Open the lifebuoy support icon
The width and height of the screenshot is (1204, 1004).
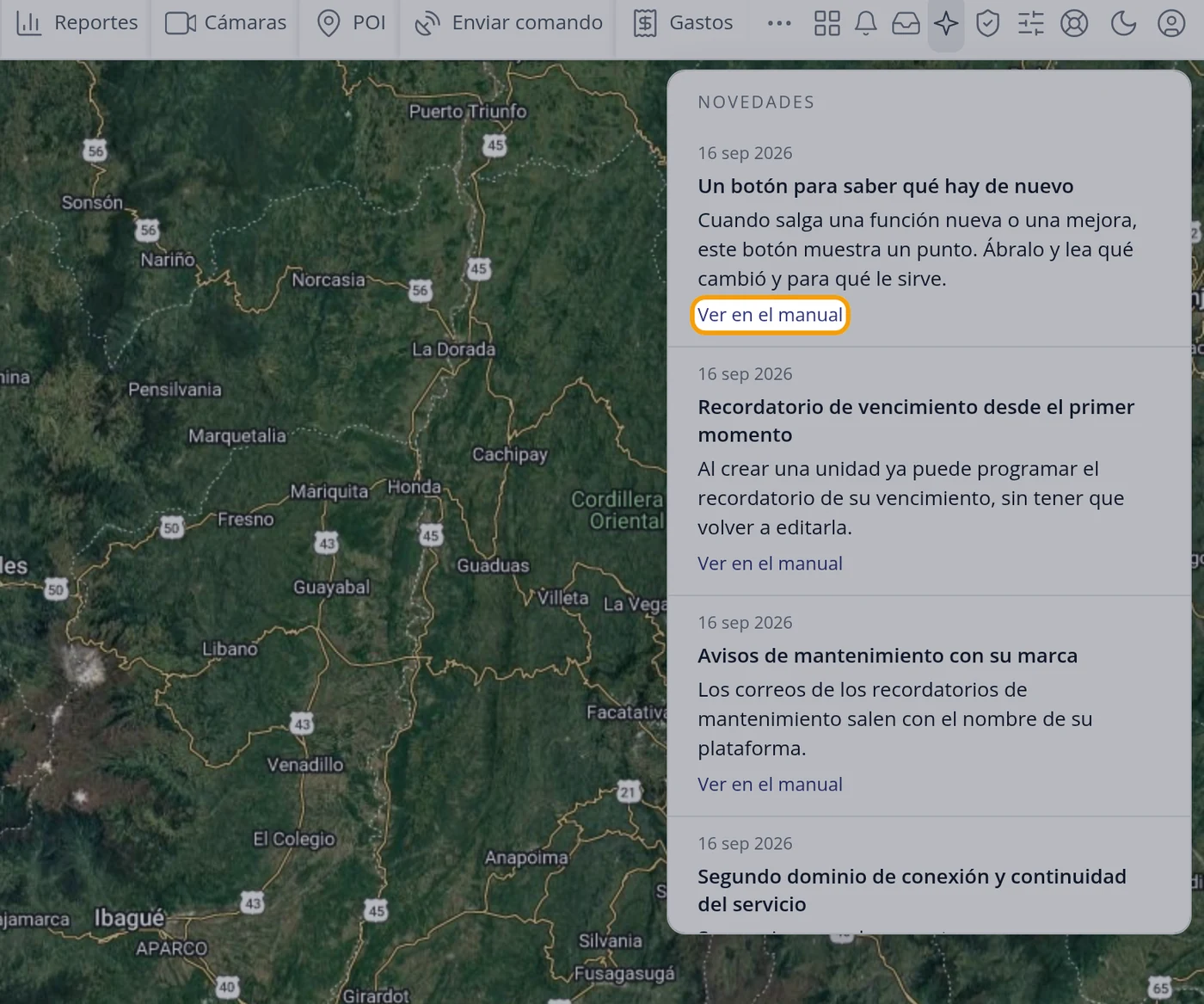tap(1074, 23)
